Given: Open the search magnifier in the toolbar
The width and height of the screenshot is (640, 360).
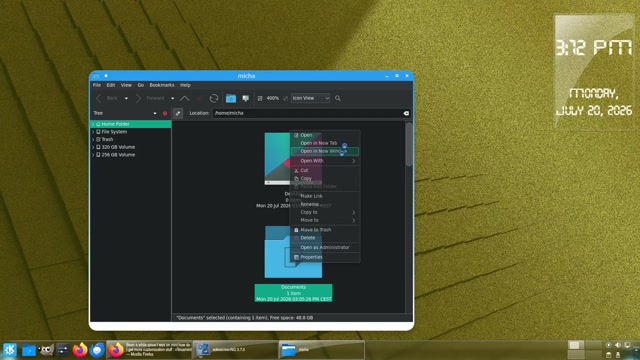Looking at the screenshot, I should [338, 98].
